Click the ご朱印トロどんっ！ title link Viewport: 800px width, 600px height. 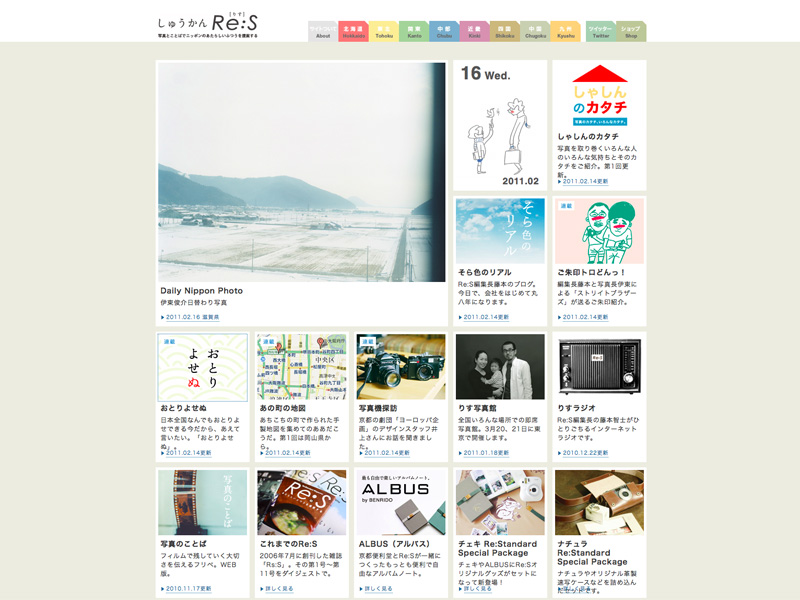tap(591, 272)
